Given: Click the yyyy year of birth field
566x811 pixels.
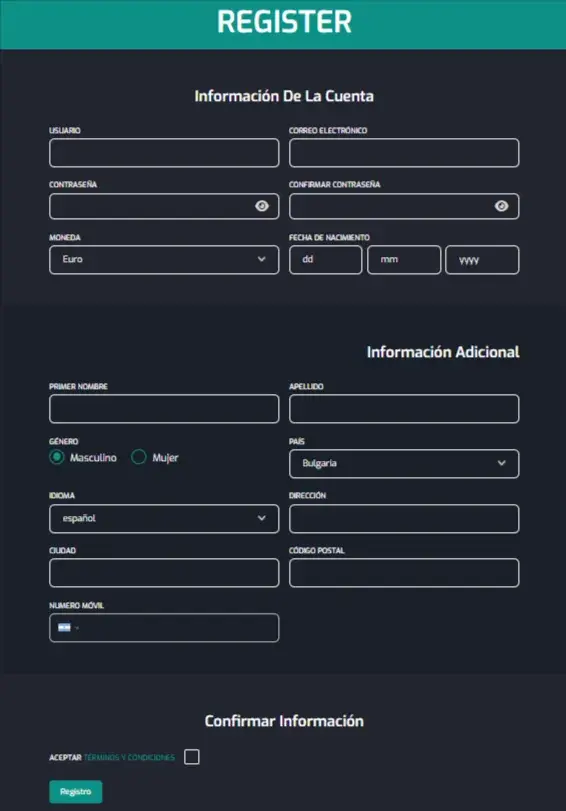Looking at the screenshot, I should (482, 260).
